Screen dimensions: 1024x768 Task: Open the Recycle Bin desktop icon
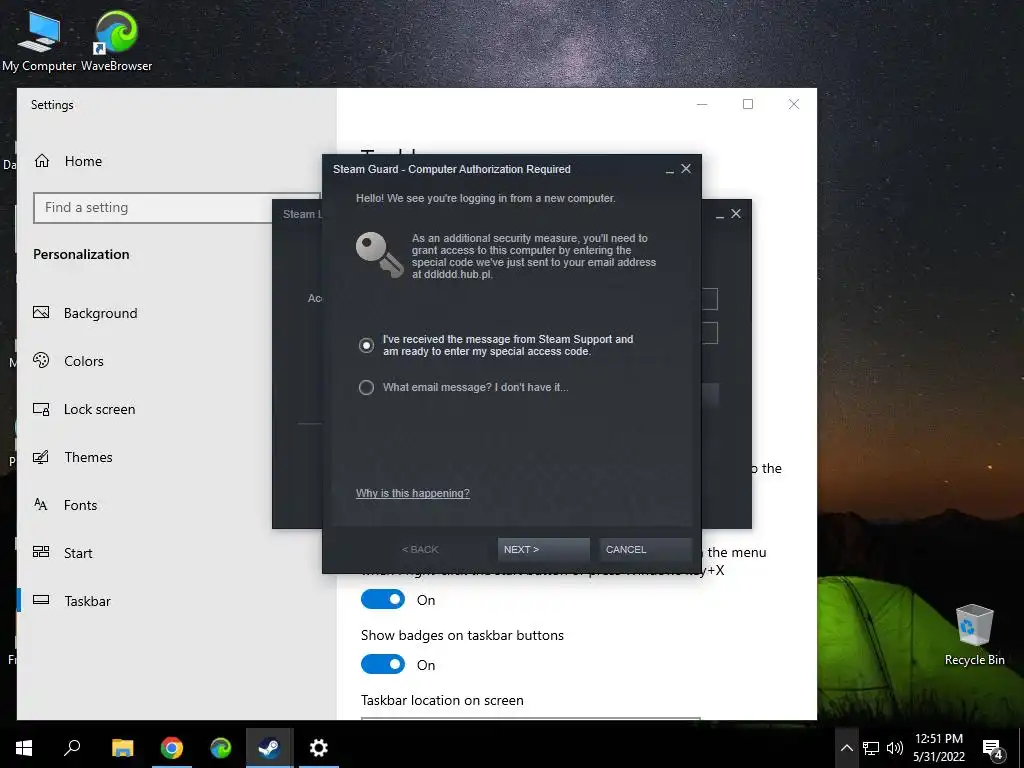click(x=974, y=635)
